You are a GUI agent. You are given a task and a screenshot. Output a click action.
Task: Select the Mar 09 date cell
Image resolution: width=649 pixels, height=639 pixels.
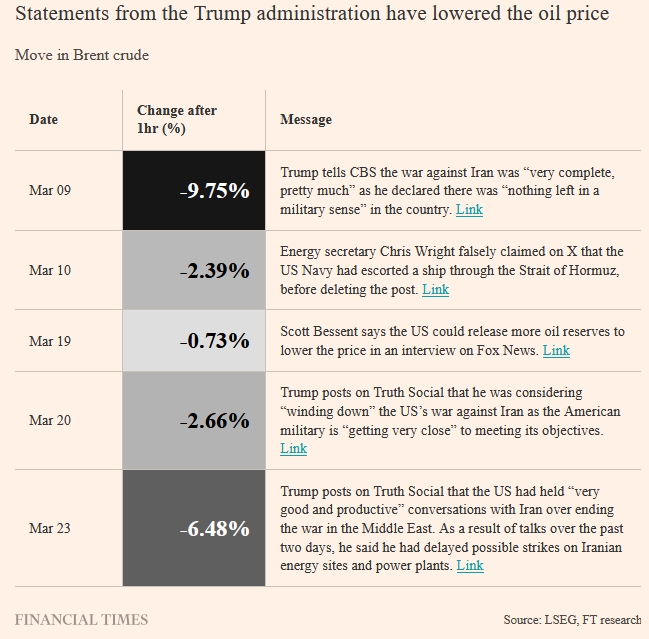50,190
